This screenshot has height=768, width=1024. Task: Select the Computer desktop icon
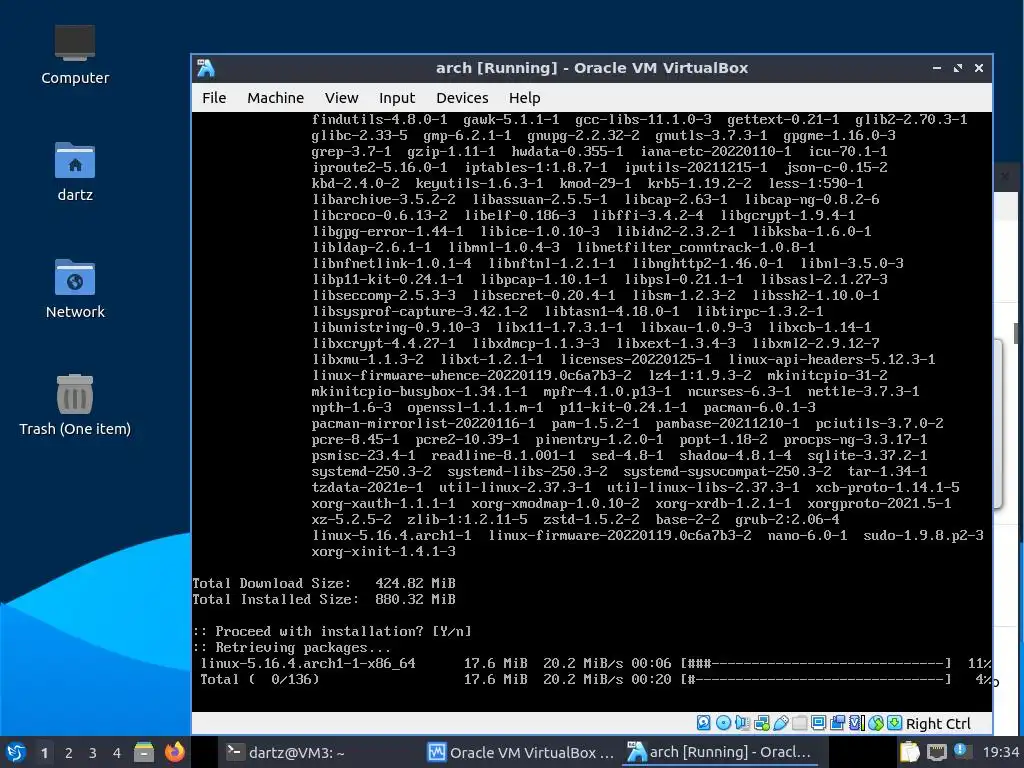click(74, 55)
